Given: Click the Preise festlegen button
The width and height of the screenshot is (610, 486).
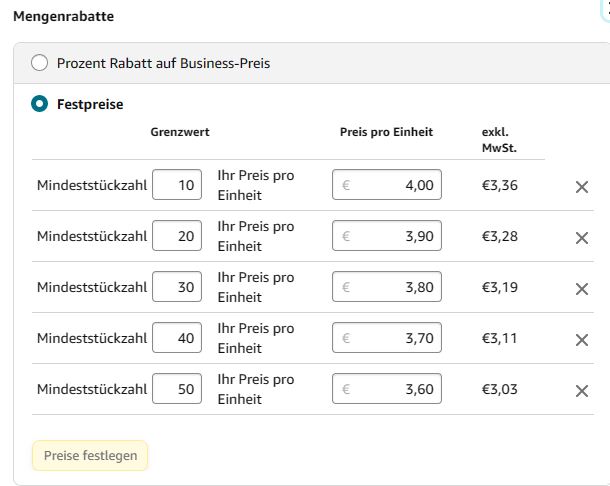Looking at the screenshot, I should point(90,455).
